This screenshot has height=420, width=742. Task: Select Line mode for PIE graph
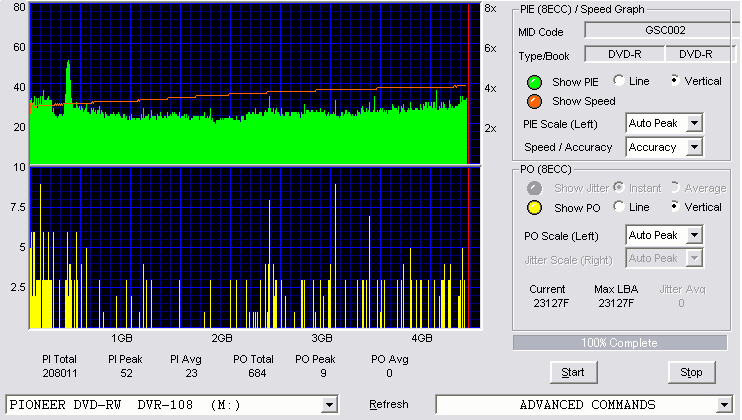(618, 80)
